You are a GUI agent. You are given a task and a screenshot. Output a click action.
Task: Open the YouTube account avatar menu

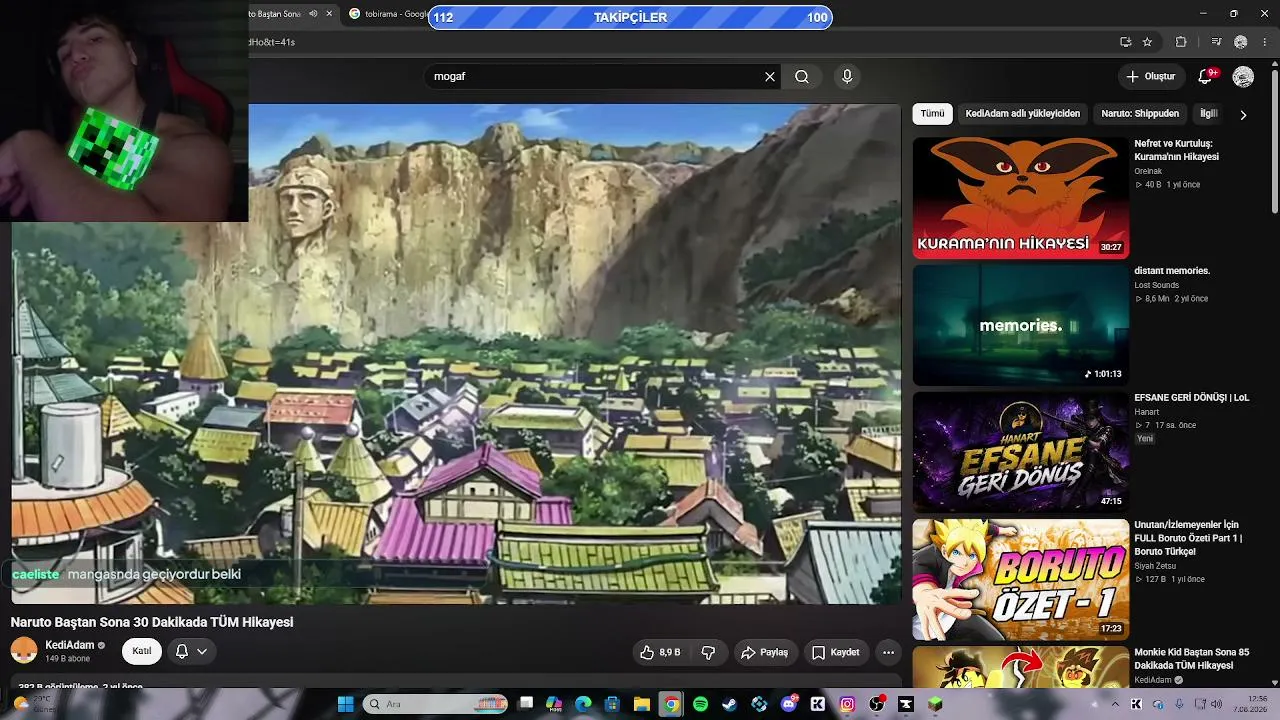click(x=1243, y=77)
